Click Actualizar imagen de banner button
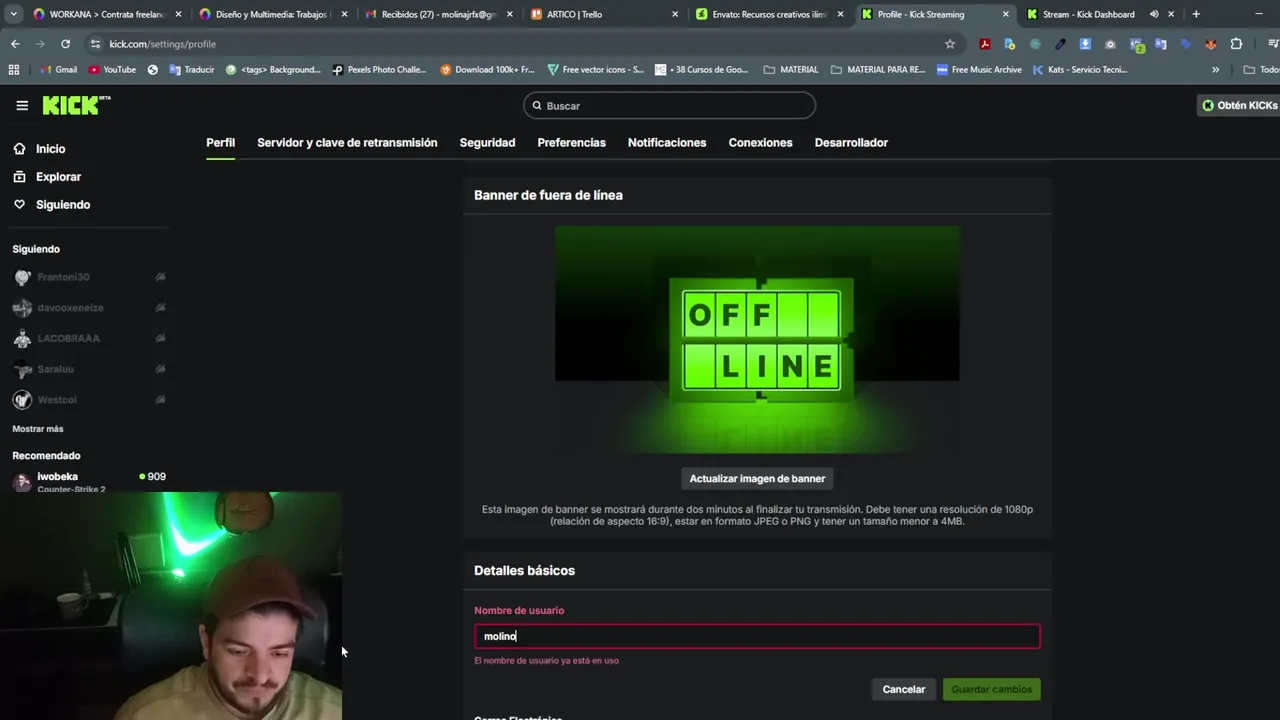This screenshot has height=720, width=1280. pyautogui.click(x=757, y=479)
